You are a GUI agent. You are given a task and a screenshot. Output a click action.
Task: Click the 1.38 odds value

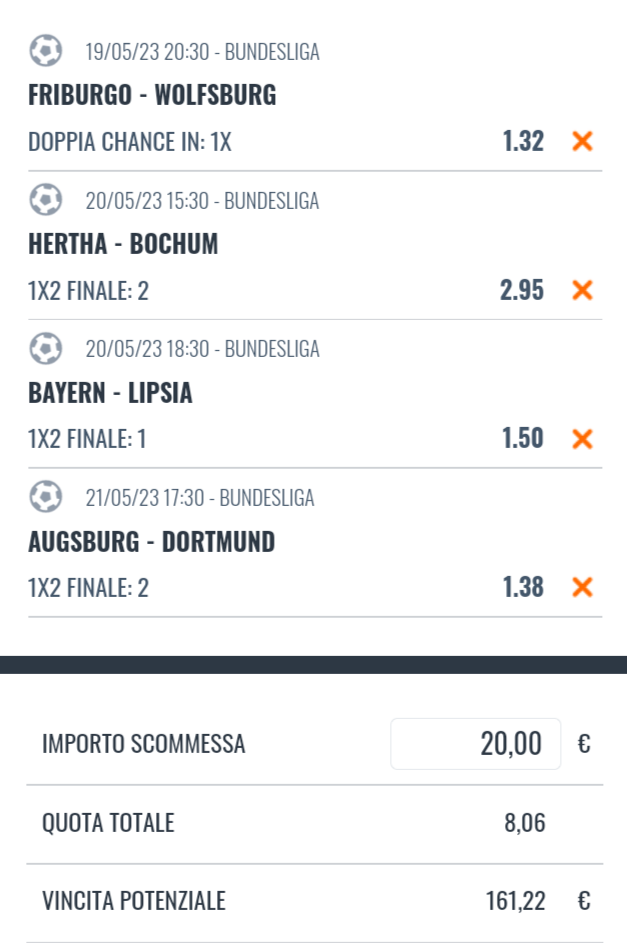click(523, 587)
